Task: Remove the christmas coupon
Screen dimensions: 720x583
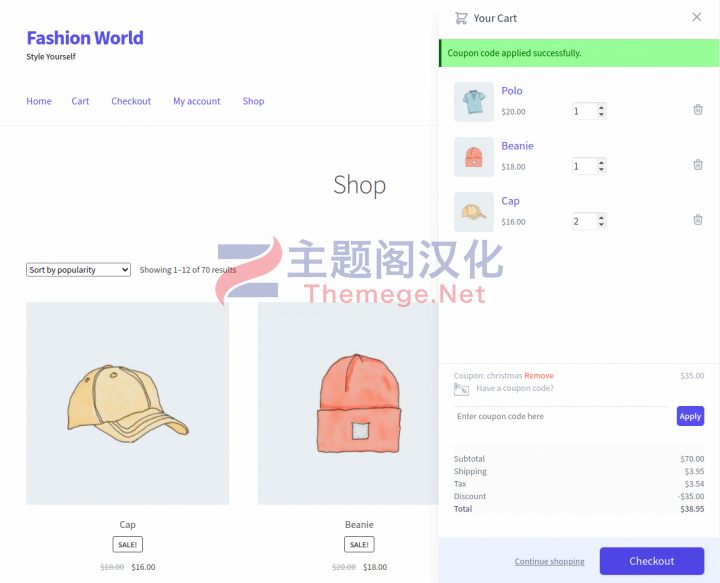Action: pyautogui.click(x=539, y=376)
